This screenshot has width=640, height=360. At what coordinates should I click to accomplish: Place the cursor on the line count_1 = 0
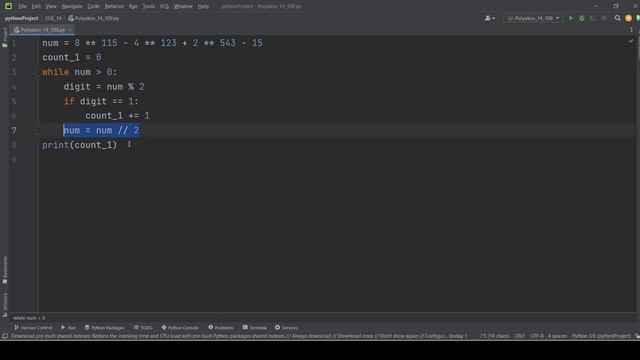pyautogui.click(x=72, y=58)
